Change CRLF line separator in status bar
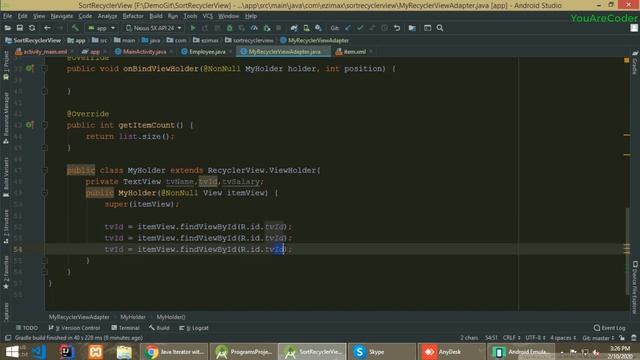 coord(511,338)
